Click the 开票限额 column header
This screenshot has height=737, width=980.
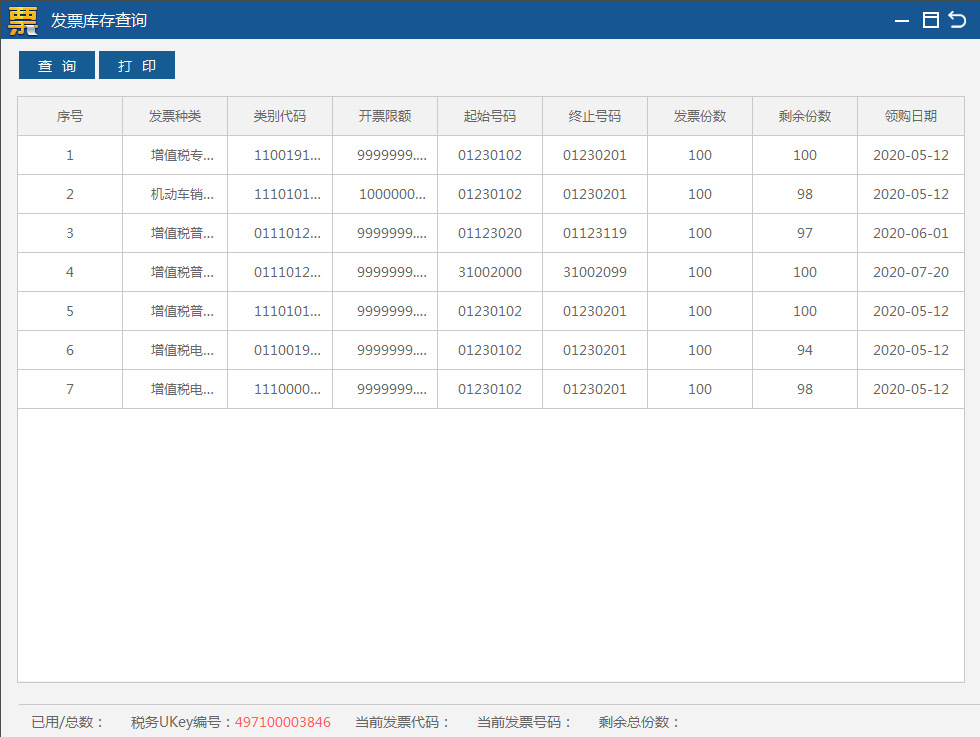pyautogui.click(x=385, y=116)
